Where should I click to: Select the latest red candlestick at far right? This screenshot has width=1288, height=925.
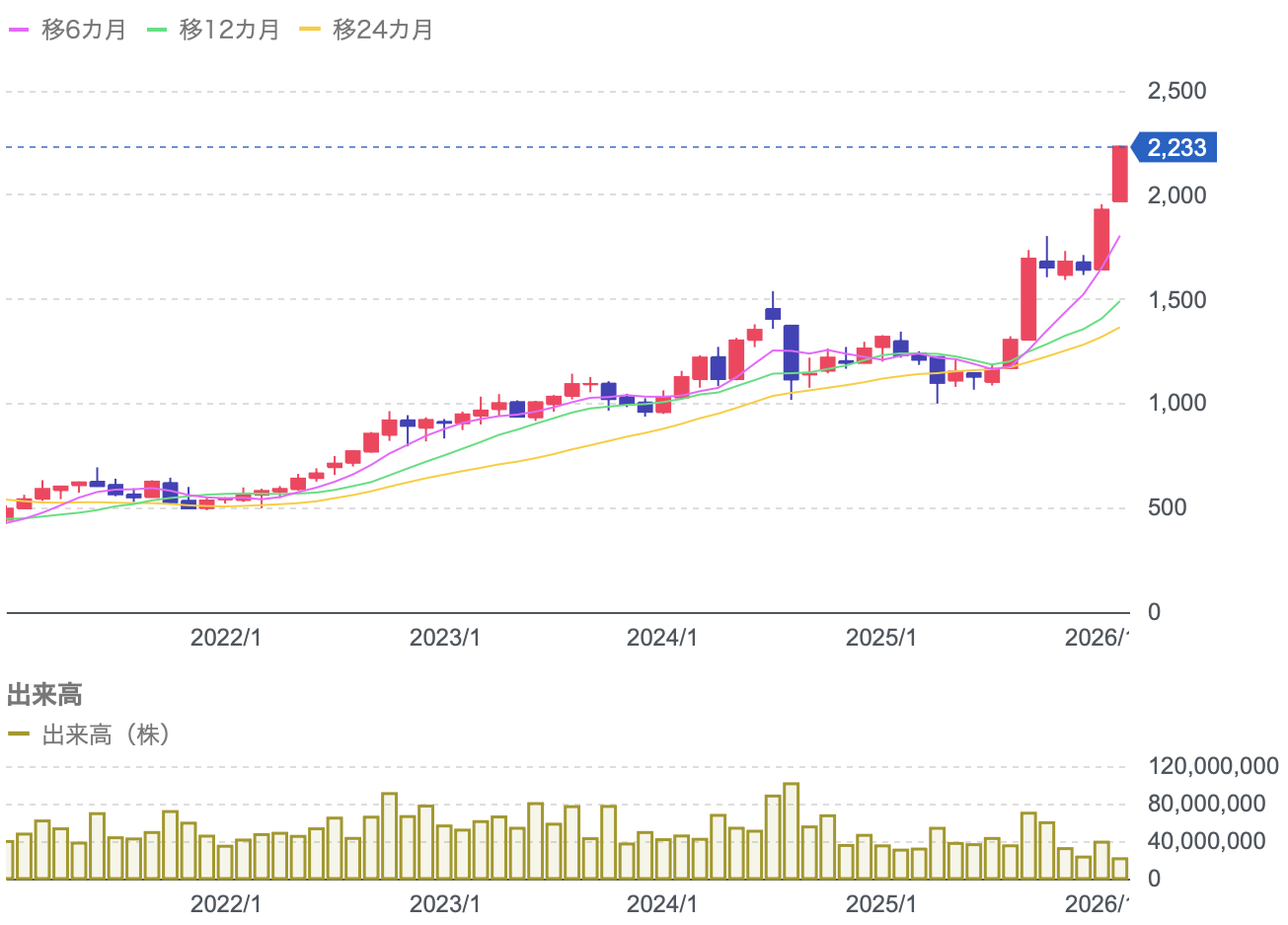click(1120, 174)
